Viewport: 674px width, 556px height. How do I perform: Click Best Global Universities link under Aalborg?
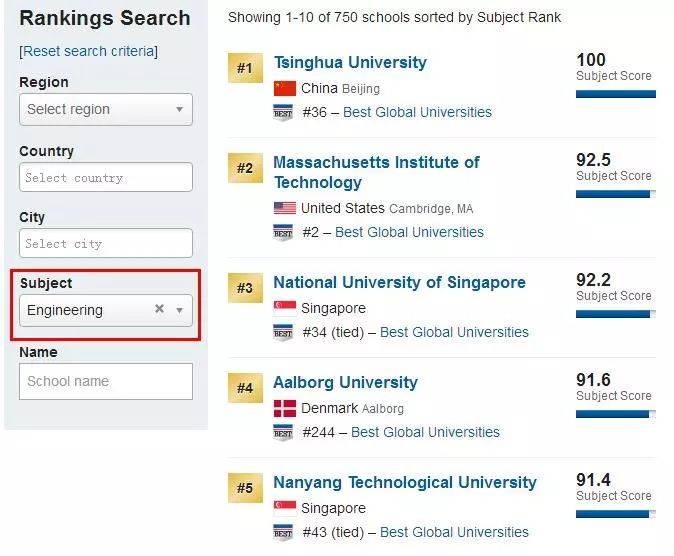click(425, 432)
